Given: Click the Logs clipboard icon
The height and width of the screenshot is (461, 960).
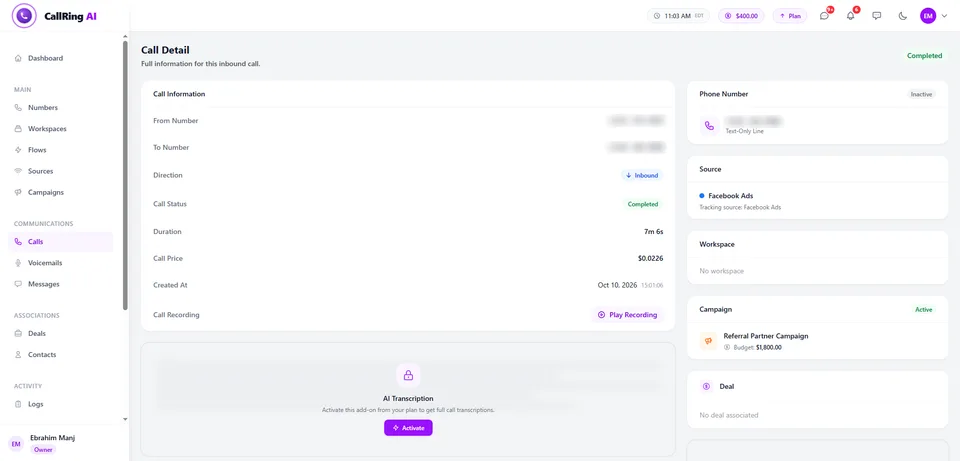Looking at the screenshot, I should (18, 404).
